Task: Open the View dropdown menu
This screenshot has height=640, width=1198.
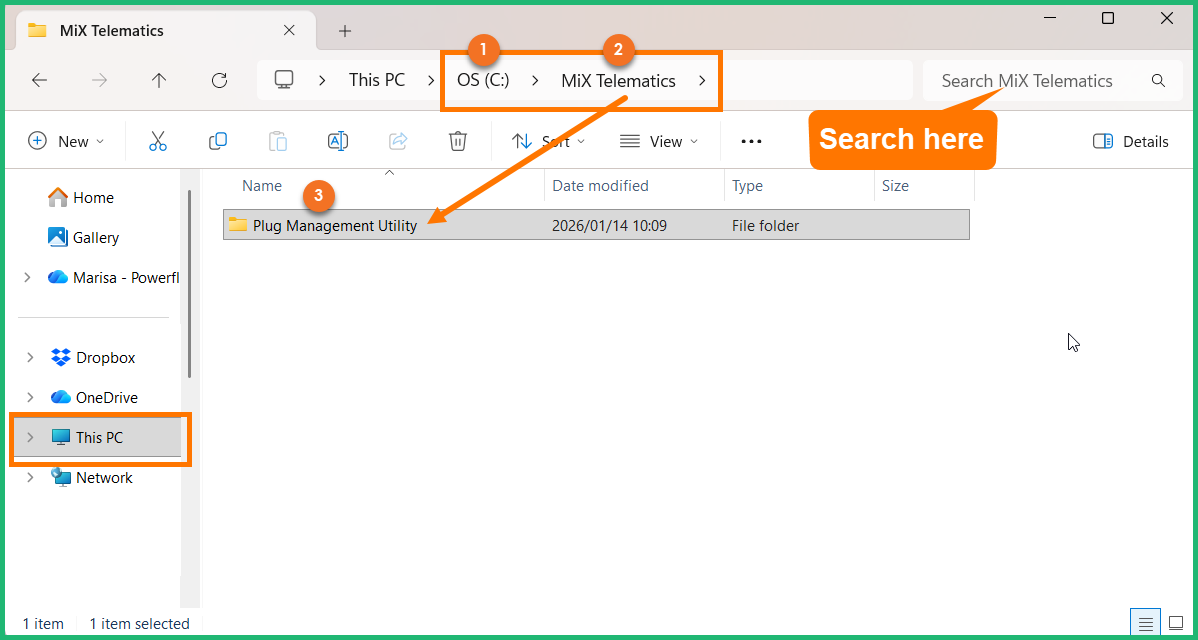Action: (659, 141)
